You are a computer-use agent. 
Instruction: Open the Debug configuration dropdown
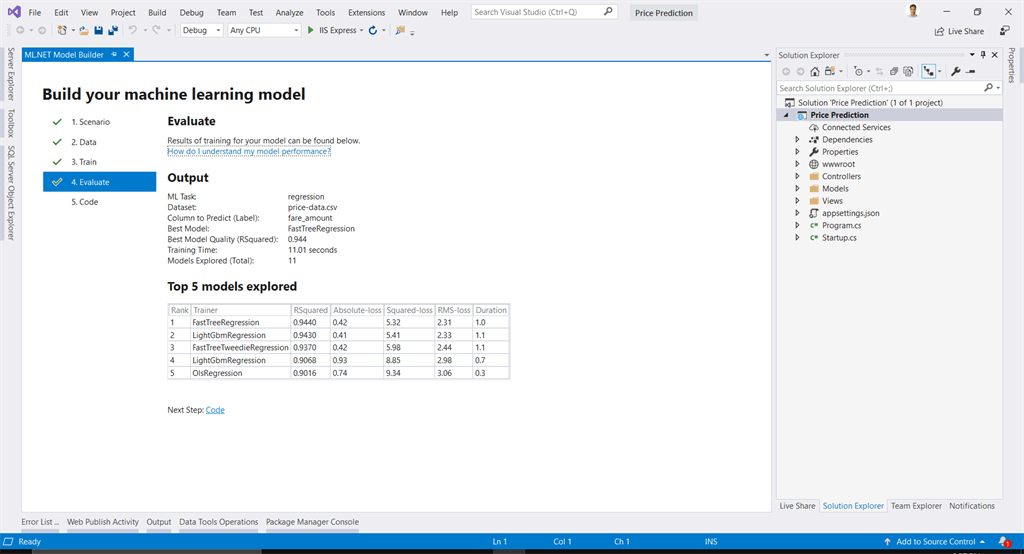click(x=201, y=30)
